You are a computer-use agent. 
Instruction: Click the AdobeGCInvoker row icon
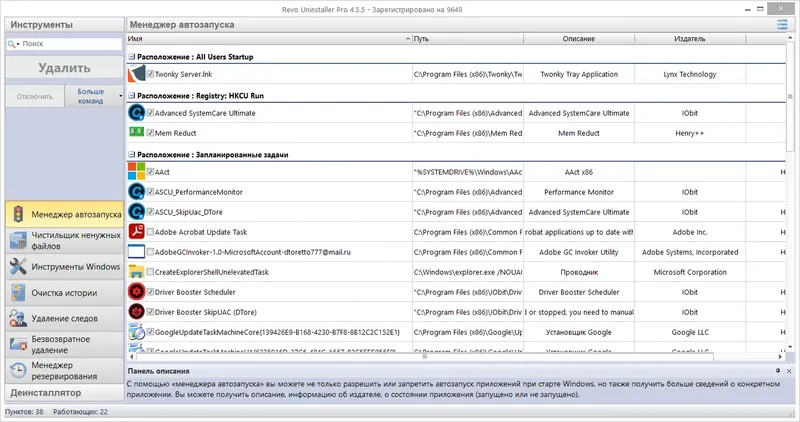136,252
